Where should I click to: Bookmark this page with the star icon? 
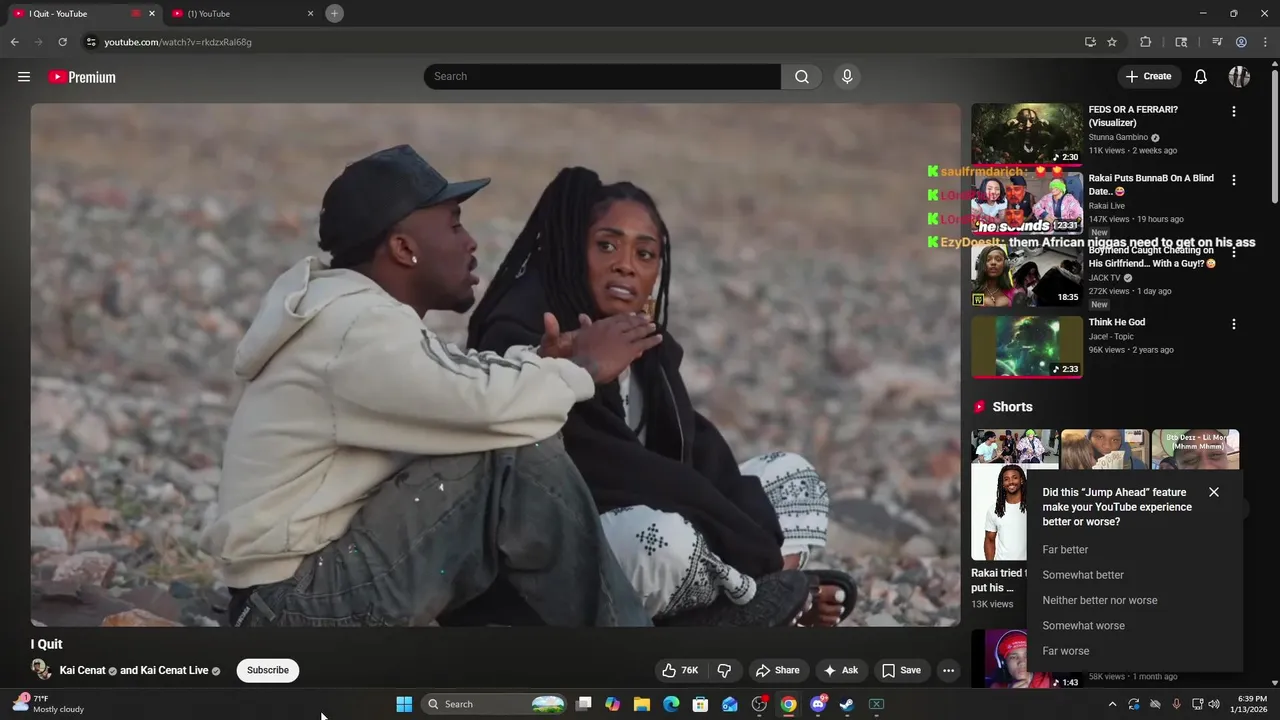pyautogui.click(x=1112, y=42)
